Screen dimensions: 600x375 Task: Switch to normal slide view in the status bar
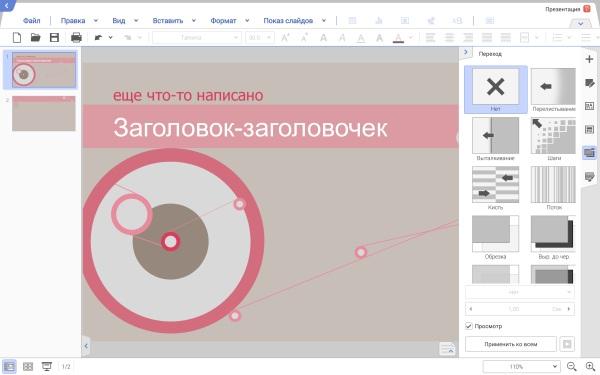click(x=10, y=367)
